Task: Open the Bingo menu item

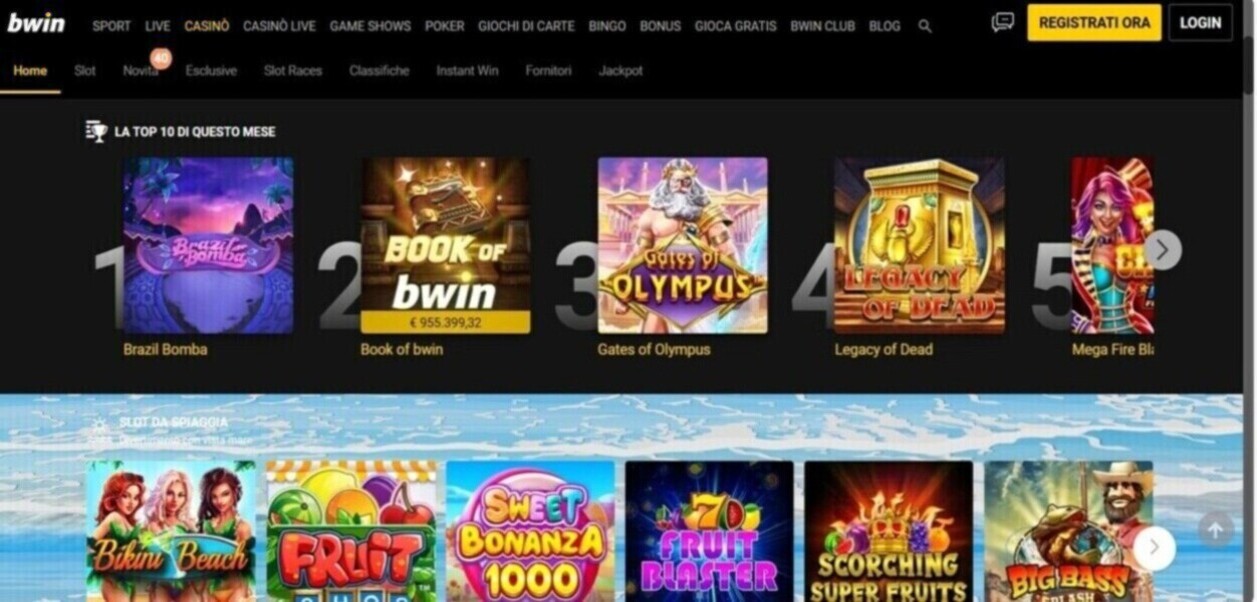Action: coord(607,26)
